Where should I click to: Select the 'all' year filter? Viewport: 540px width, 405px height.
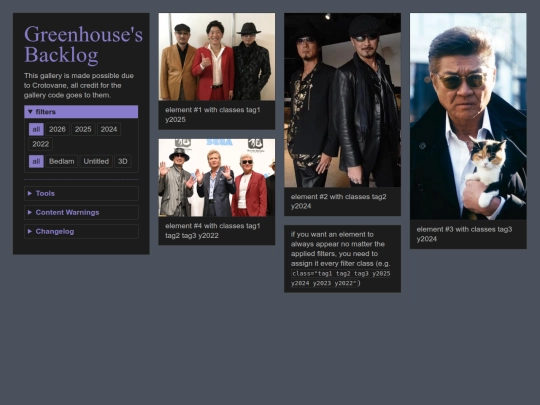tap(36, 129)
